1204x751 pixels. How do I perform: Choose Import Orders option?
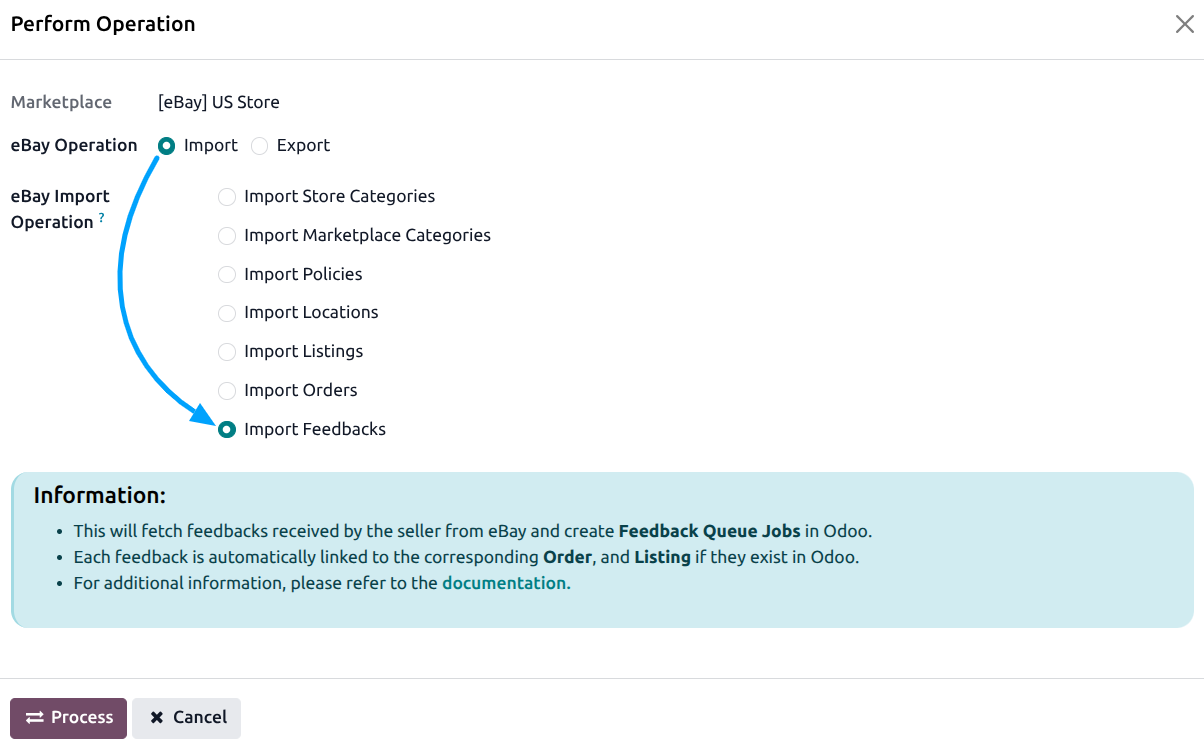pyautogui.click(x=227, y=391)
